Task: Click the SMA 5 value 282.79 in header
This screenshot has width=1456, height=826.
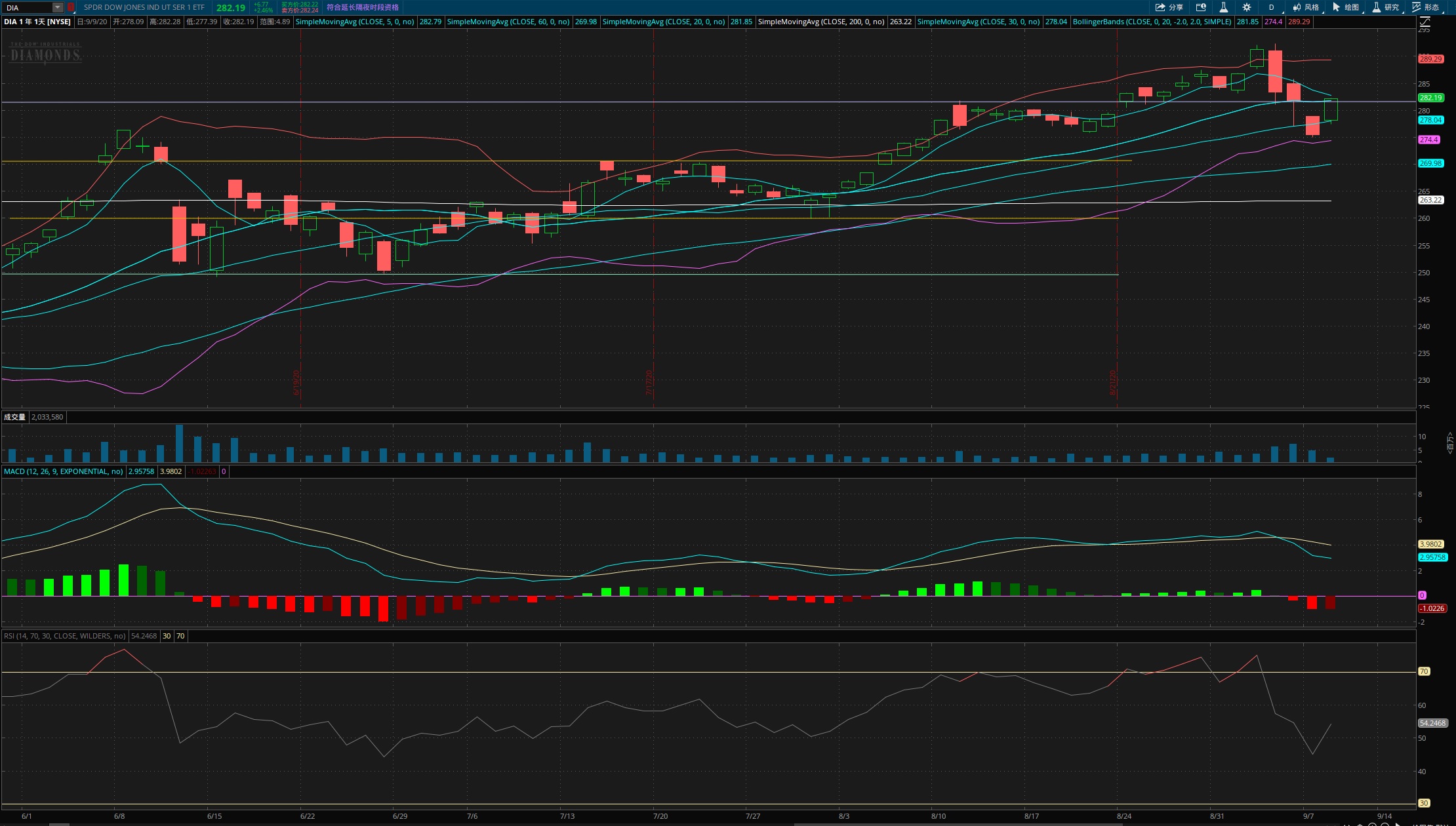Action: tap(430, 22)
